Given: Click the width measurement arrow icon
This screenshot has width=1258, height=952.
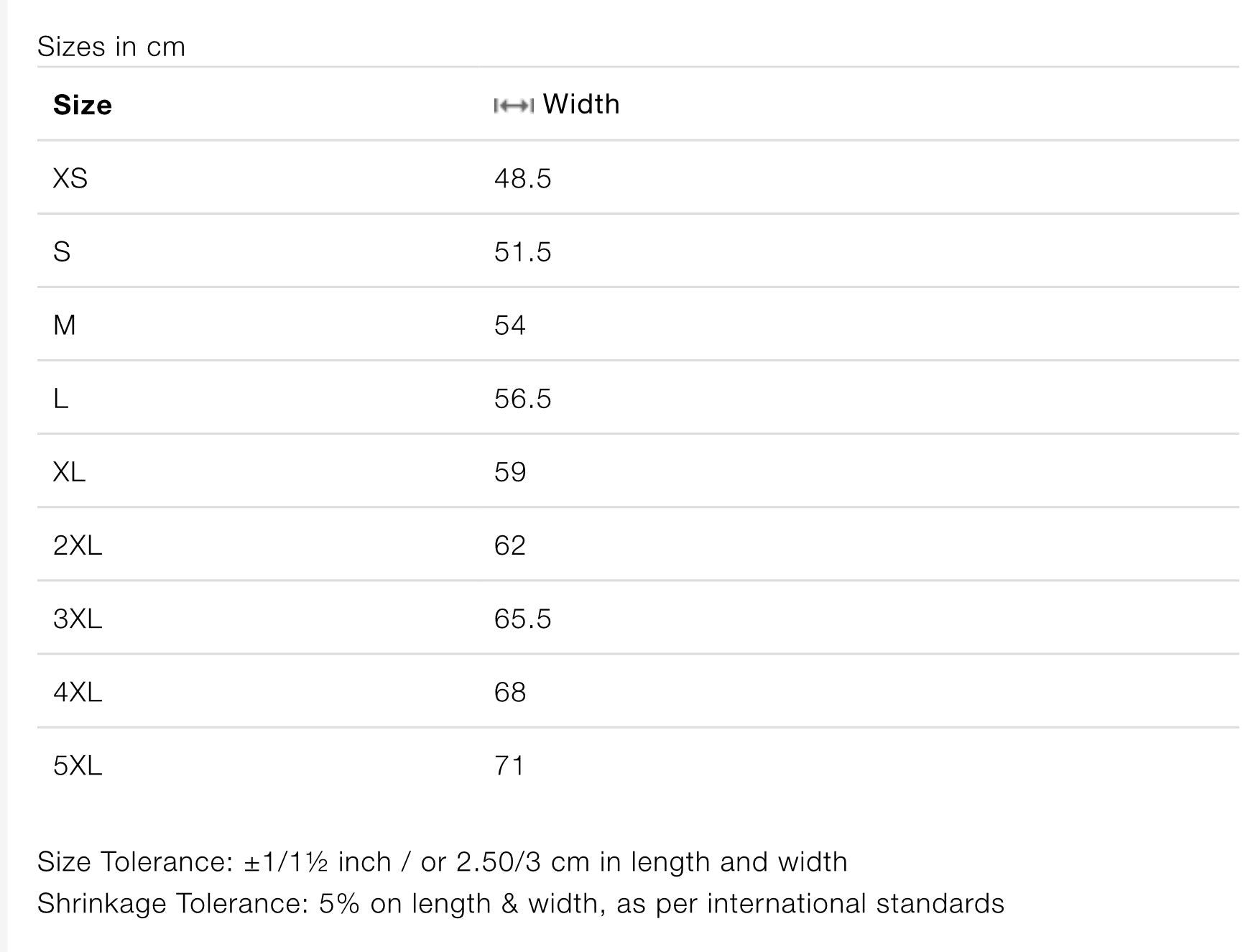Looking at the screenshot, I should click(513, 106).
